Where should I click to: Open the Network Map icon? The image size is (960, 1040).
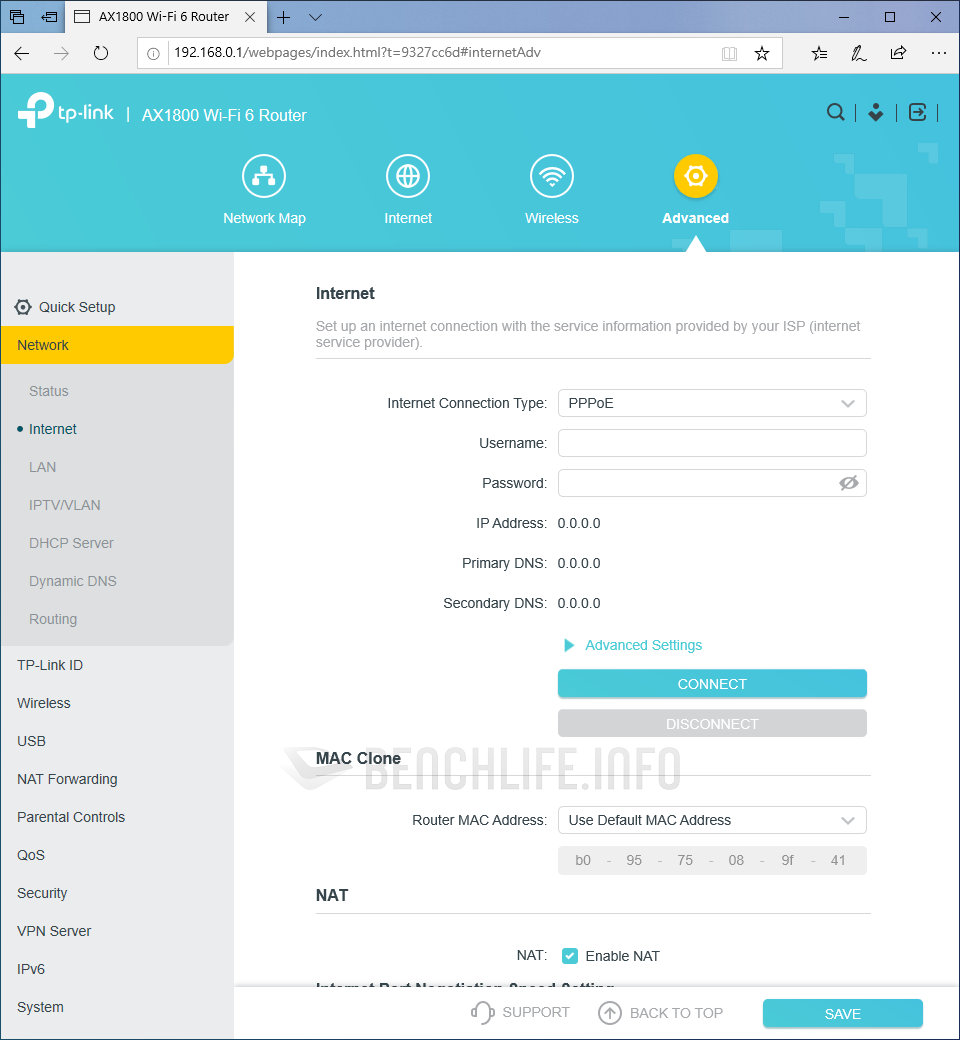pyautogui.click(x=263, y=176)
